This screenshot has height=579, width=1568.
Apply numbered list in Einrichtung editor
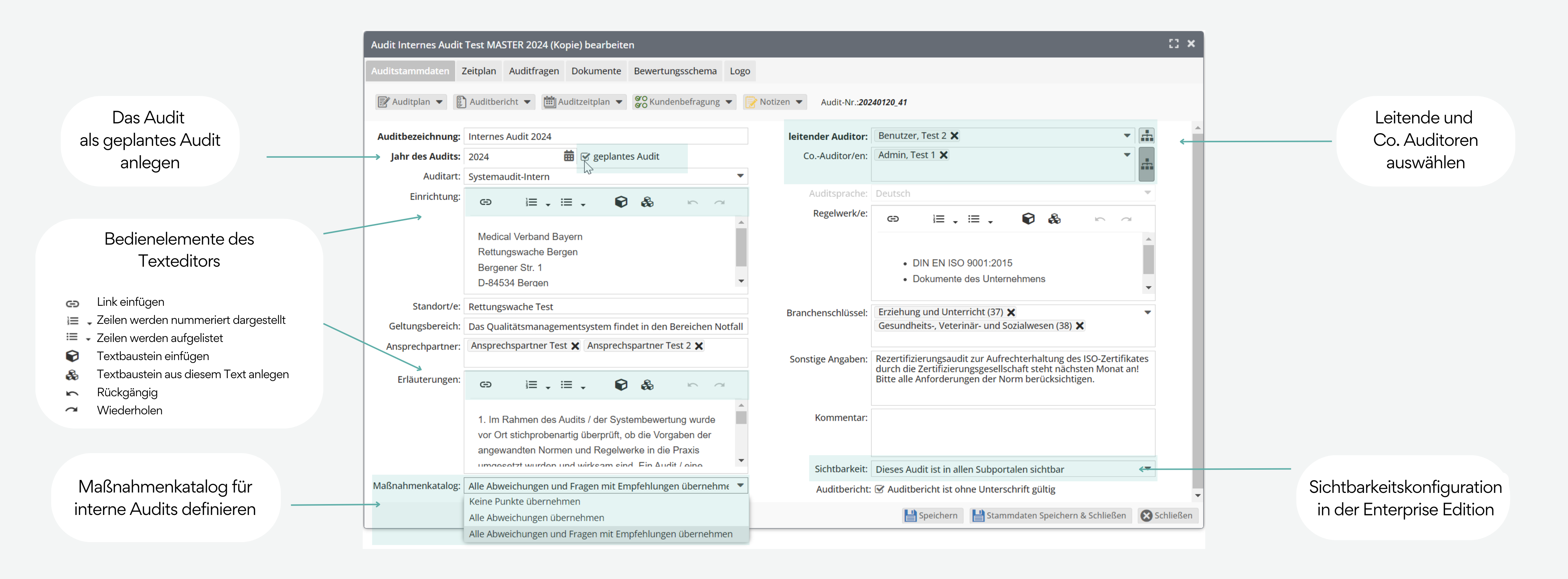coord(531,202)
